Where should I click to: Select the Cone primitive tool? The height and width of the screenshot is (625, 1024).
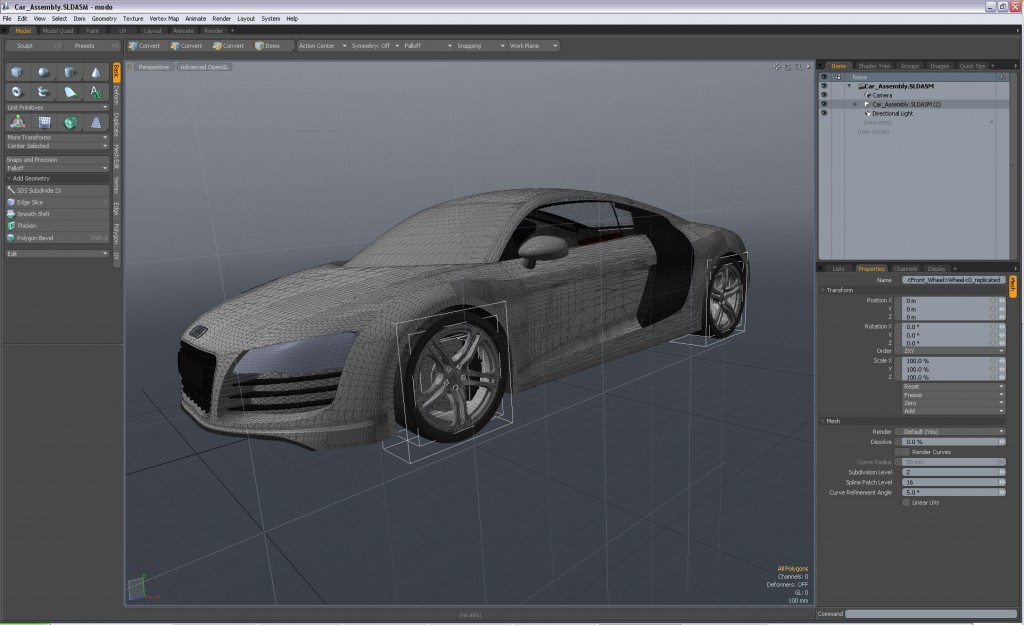click(x=95, y=72)
